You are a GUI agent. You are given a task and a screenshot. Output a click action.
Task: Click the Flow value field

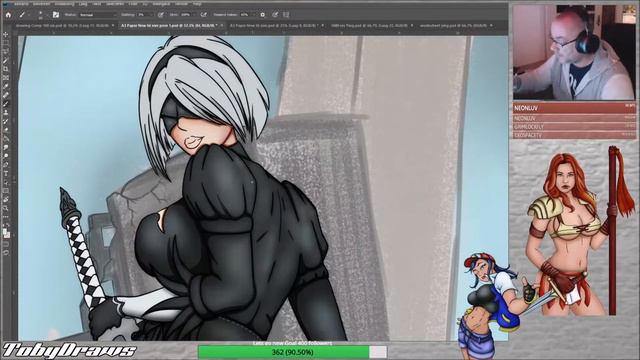(186, 15)
